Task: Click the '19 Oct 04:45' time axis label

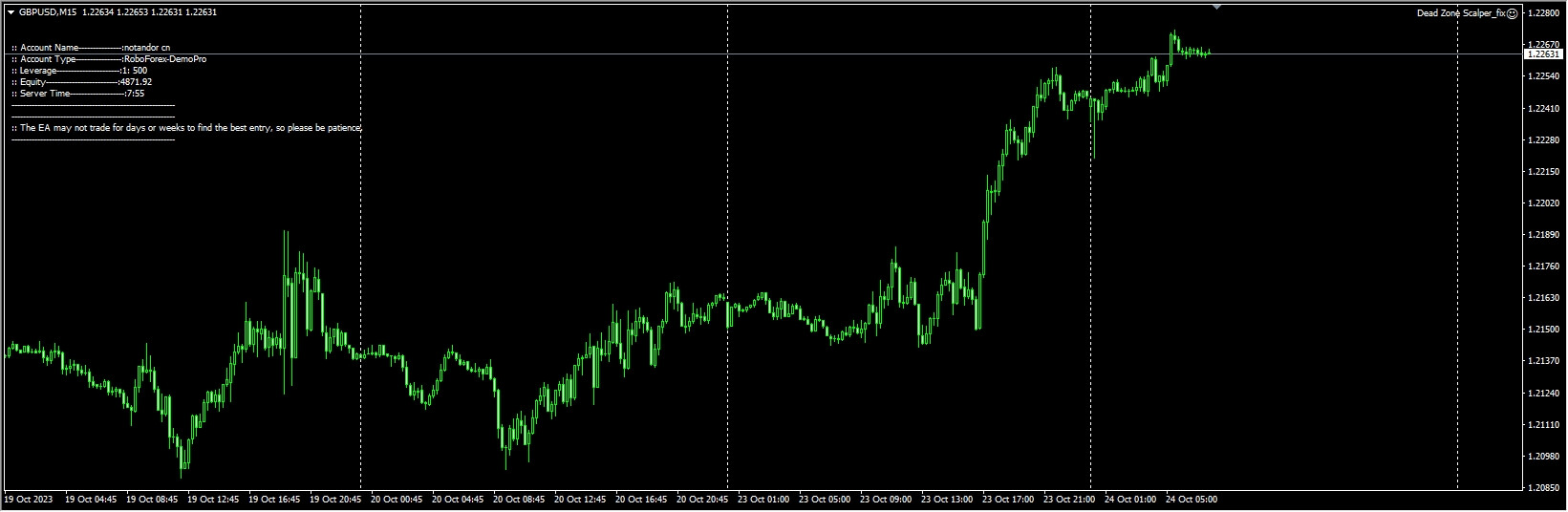Action: tap(91, 499)
